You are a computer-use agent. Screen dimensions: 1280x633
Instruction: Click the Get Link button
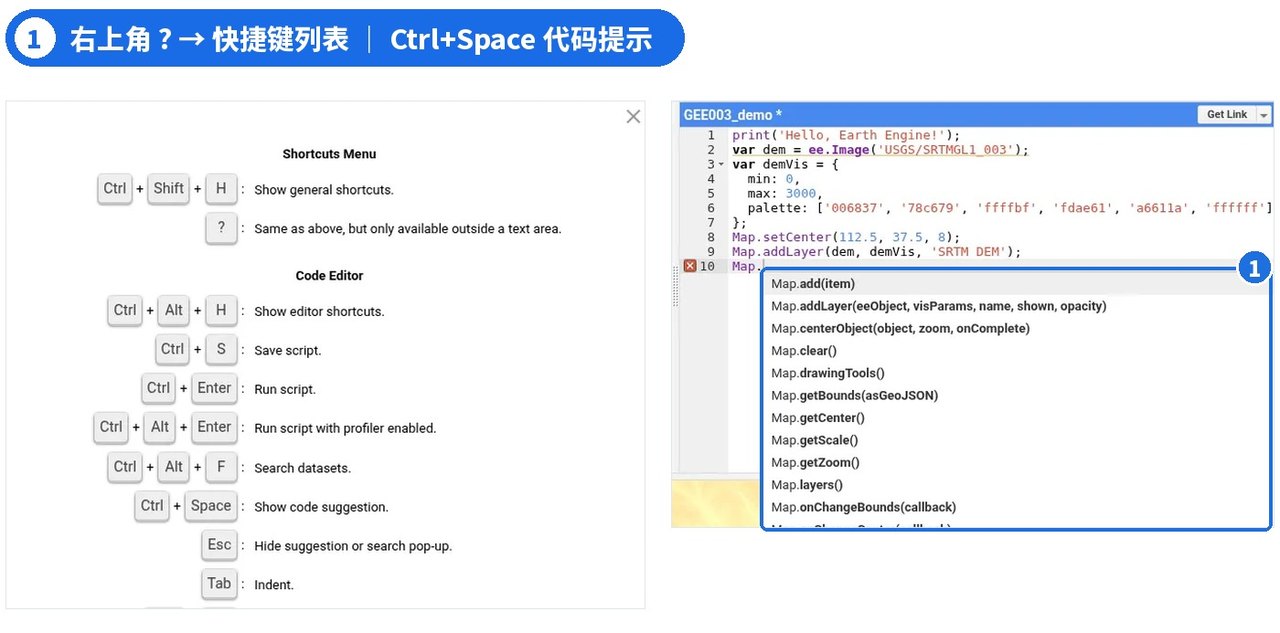[1227, 115]
